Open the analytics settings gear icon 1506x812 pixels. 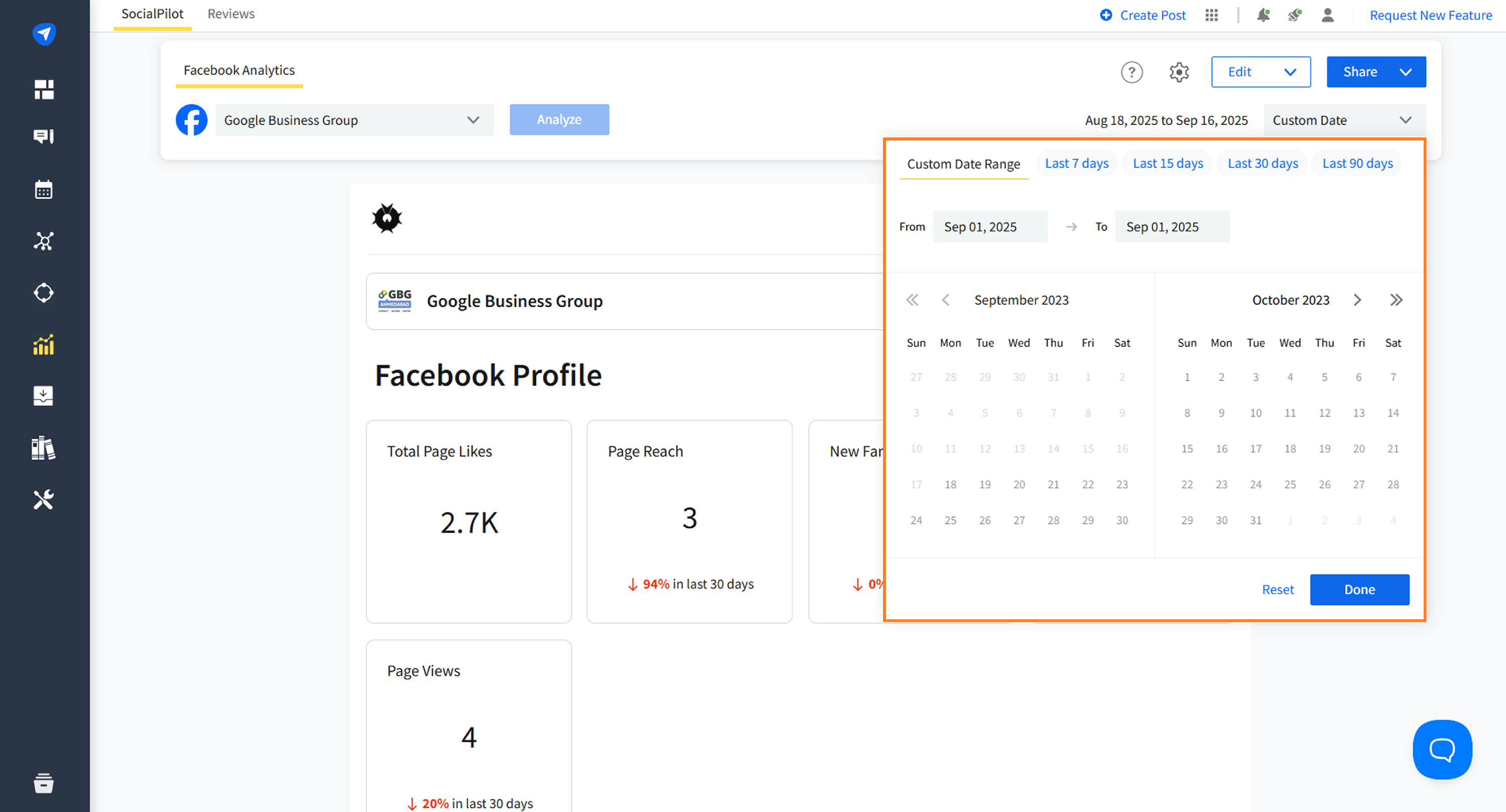pyautogui.click(x=1179, y=72)
